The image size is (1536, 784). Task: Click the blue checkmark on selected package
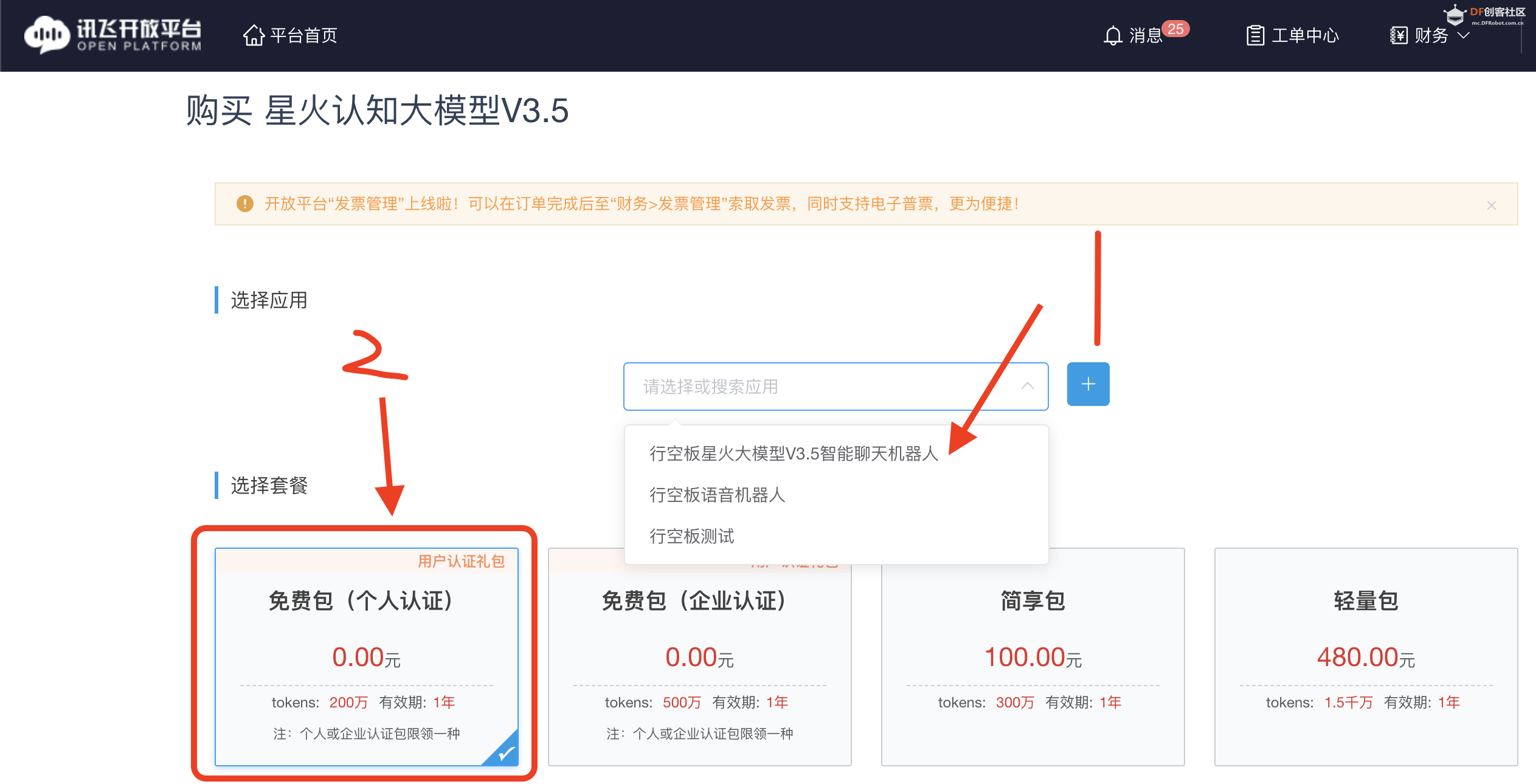tap(505, 752)
